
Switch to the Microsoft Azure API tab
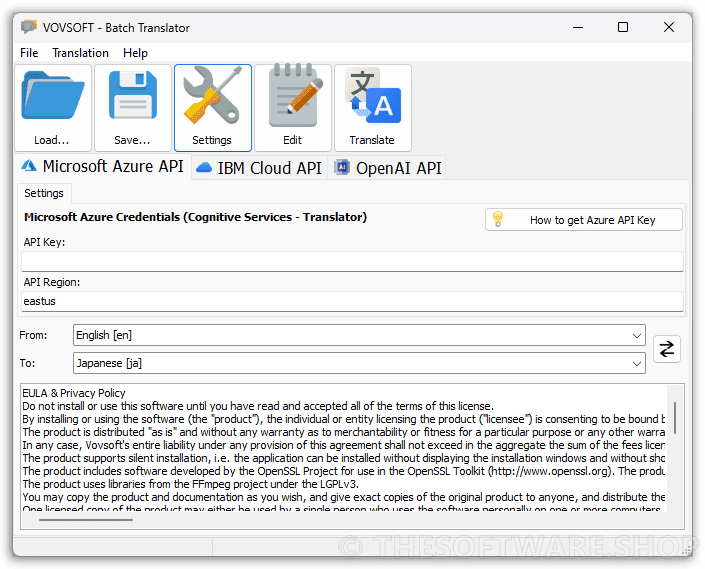(103, 167)
